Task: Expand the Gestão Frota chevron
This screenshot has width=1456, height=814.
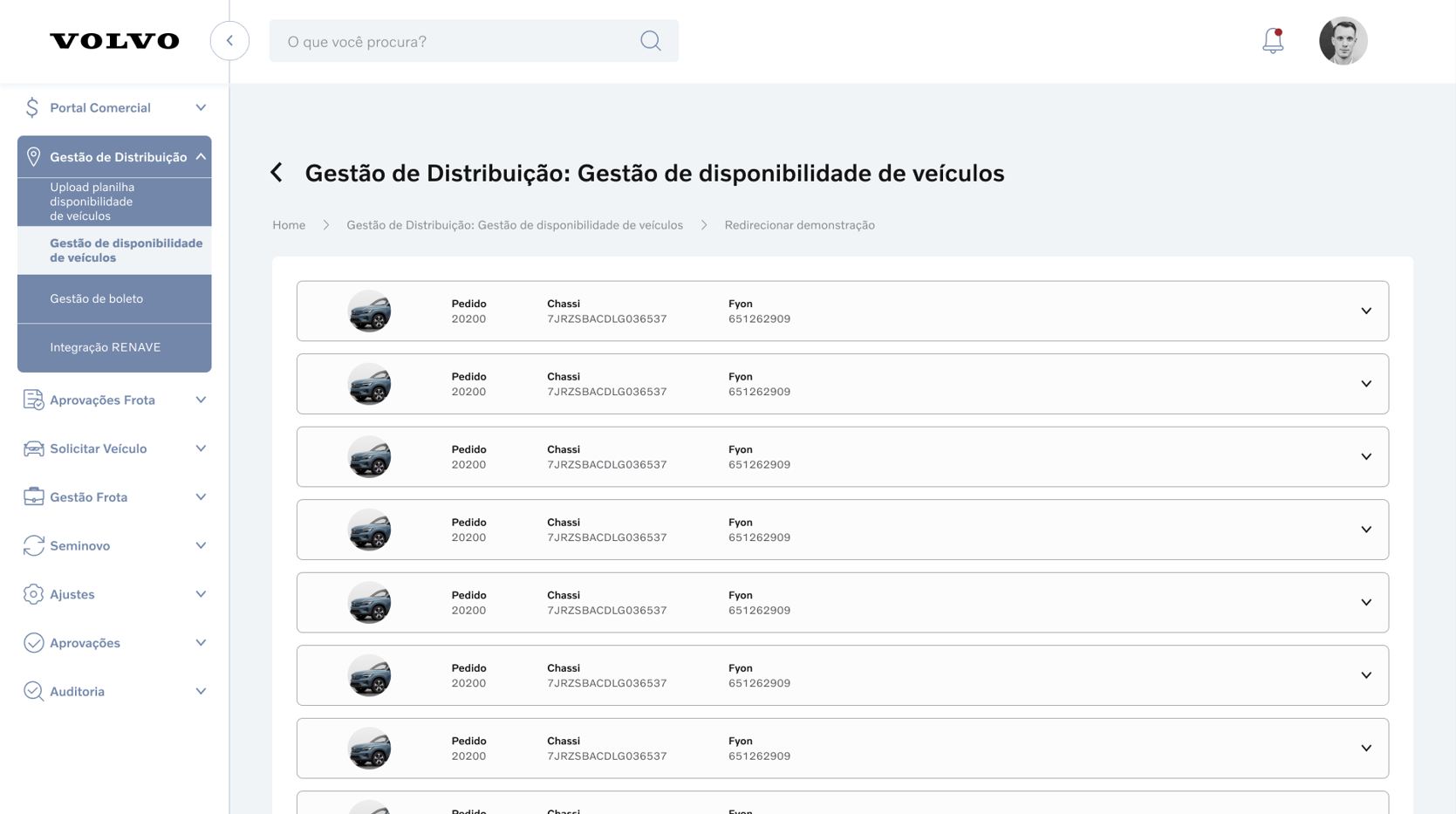Action: [201, 497]
